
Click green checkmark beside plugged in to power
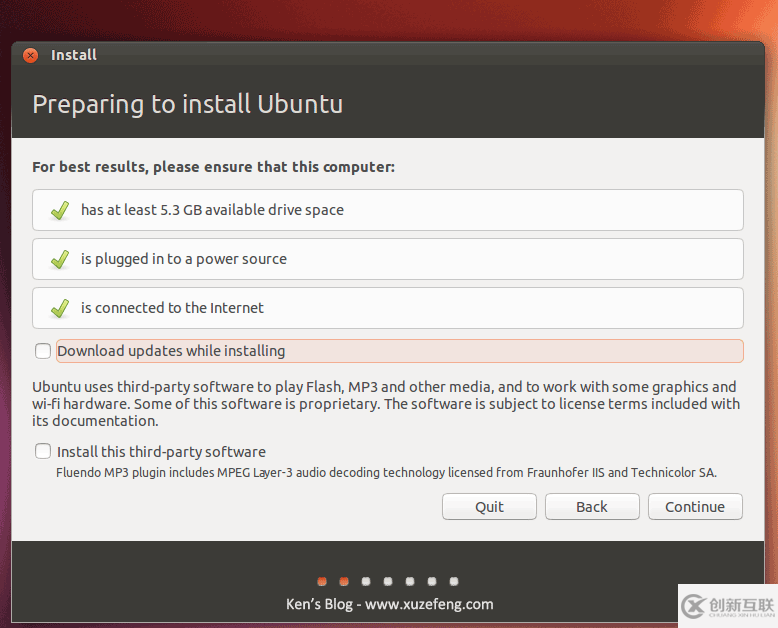(60, 259)
